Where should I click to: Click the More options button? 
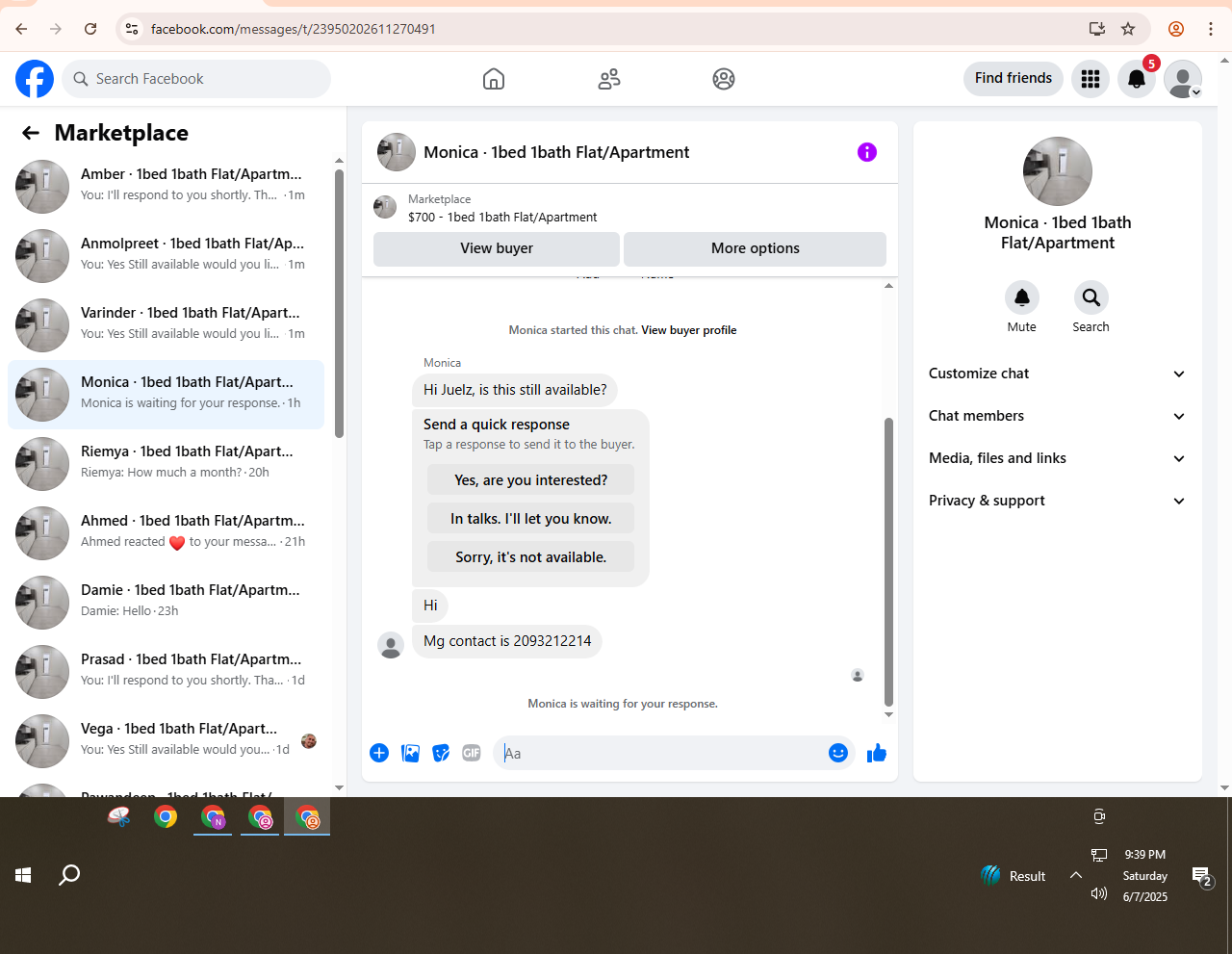coord(756,248)
